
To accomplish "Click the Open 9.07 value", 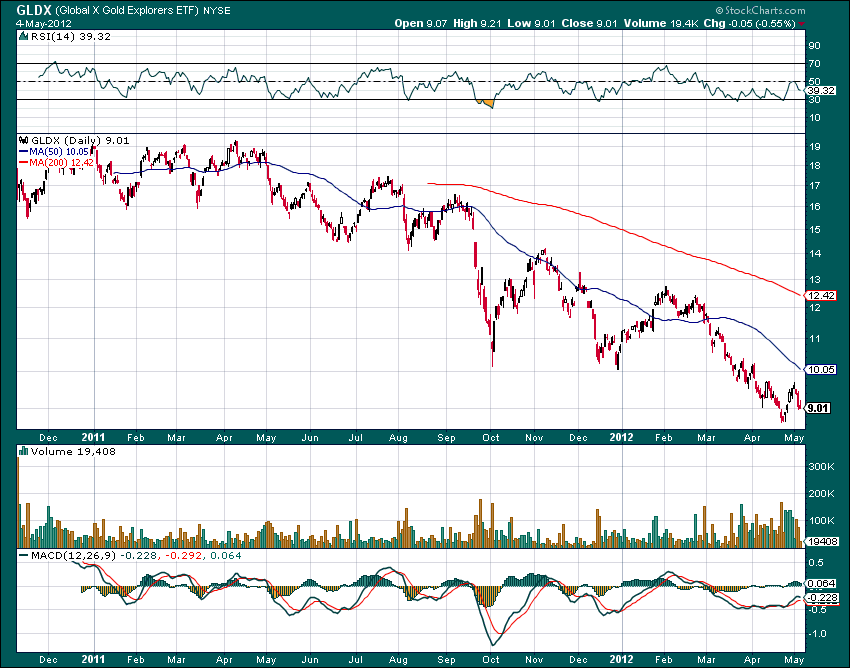I will (x=421, y=23).
